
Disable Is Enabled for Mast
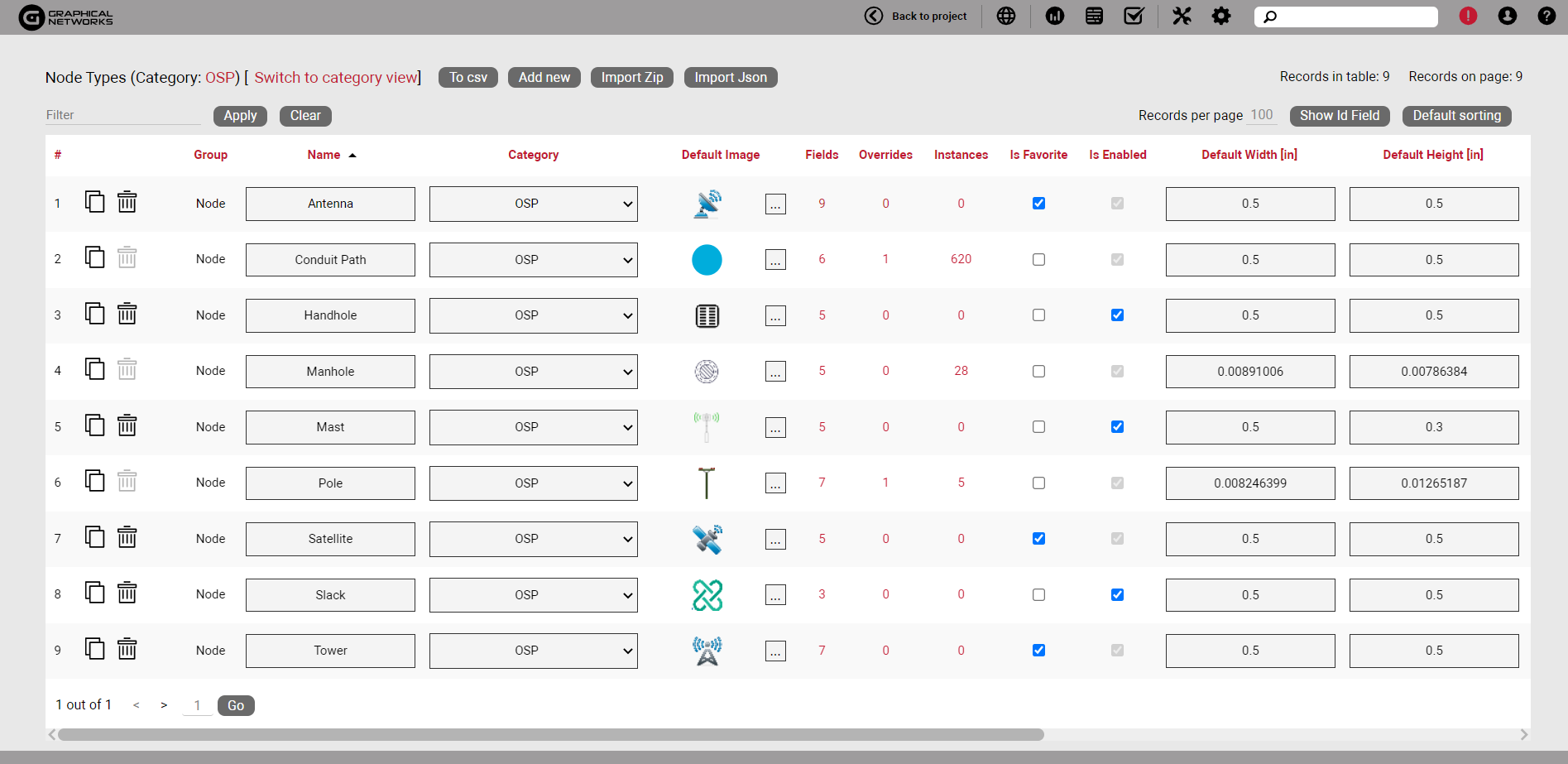[x=1117, y=427]
